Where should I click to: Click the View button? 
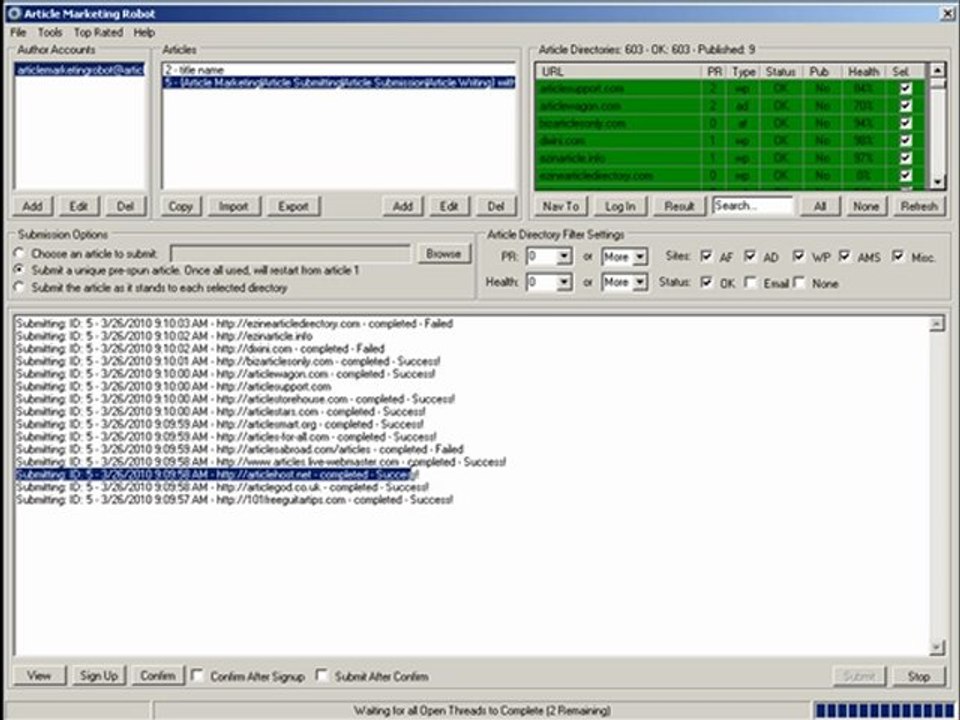click(x=39, y=676)
